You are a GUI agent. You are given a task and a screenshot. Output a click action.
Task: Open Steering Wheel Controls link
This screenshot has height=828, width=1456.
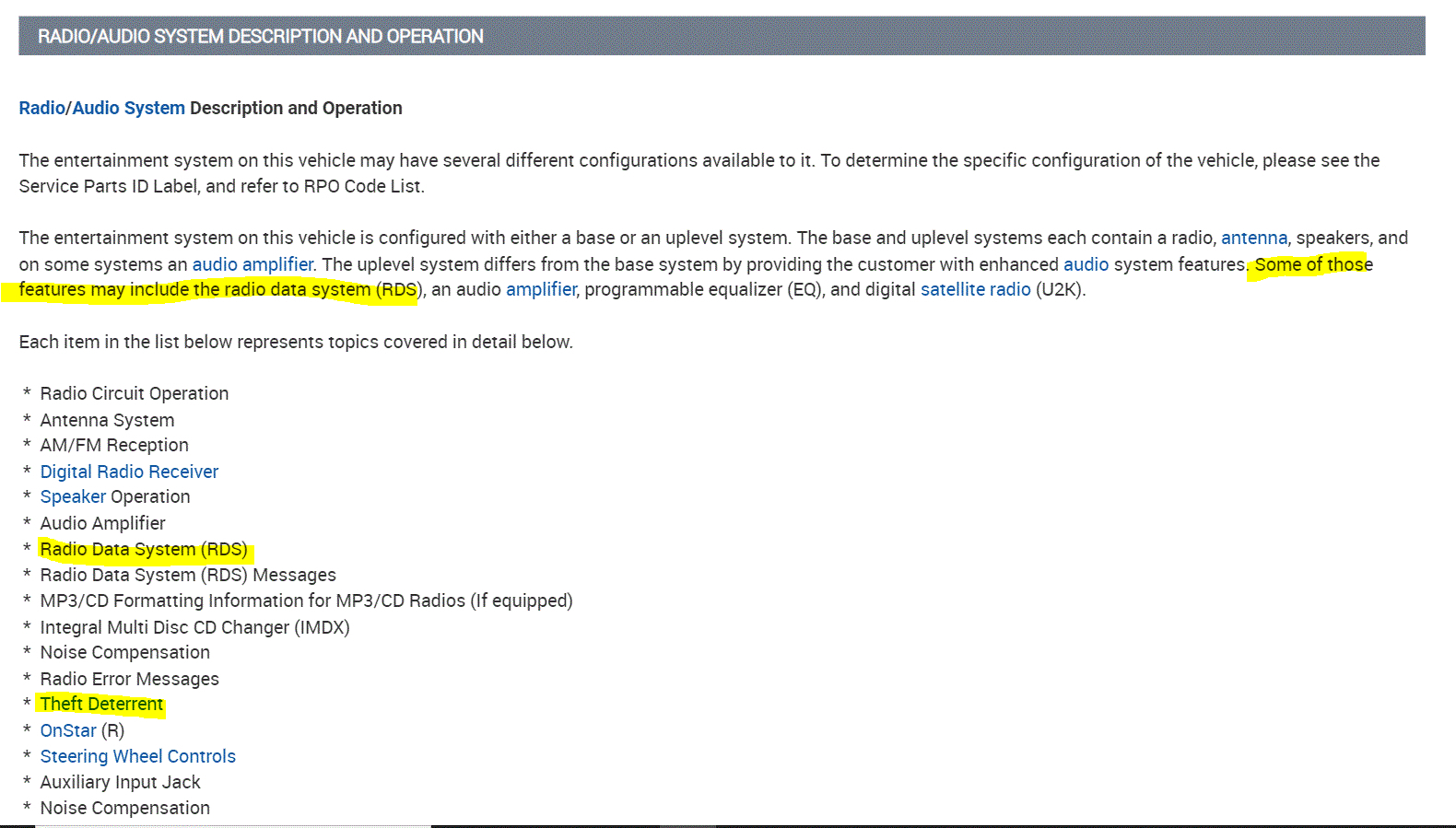tap(137, 756)
